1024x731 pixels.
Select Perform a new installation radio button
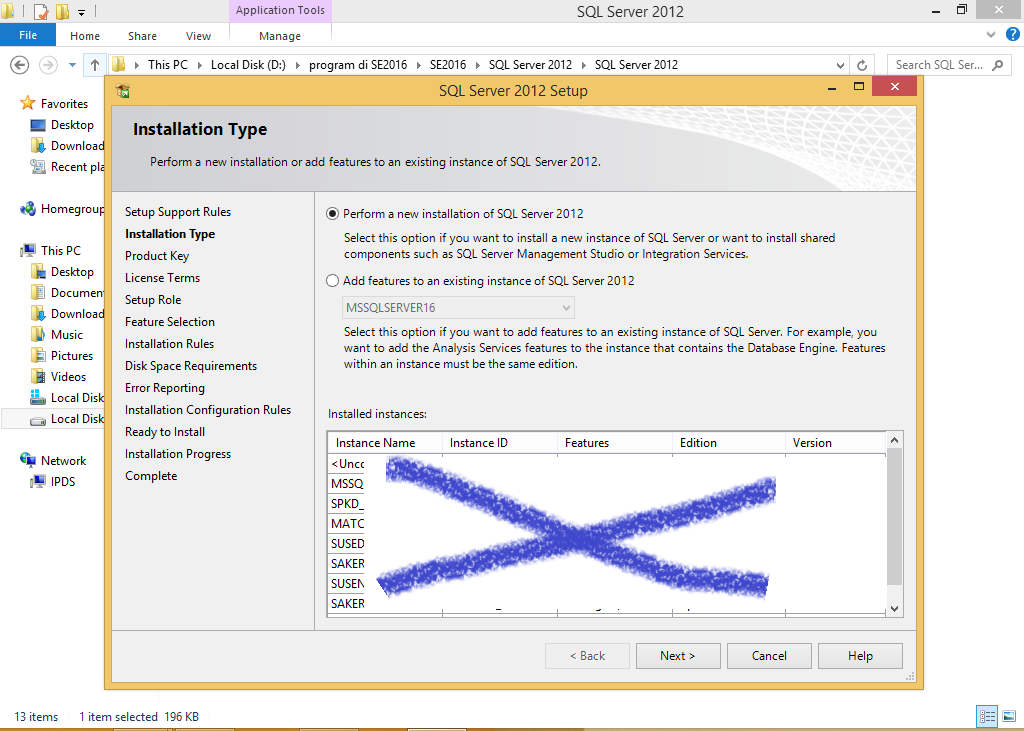pyautogui.click(x=332, y=214)
